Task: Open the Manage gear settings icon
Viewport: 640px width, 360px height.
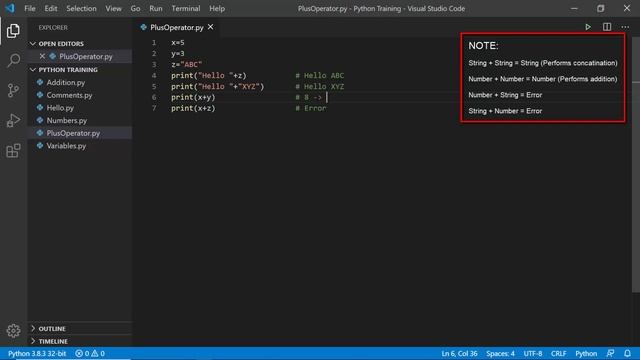Action: point(13,330)
